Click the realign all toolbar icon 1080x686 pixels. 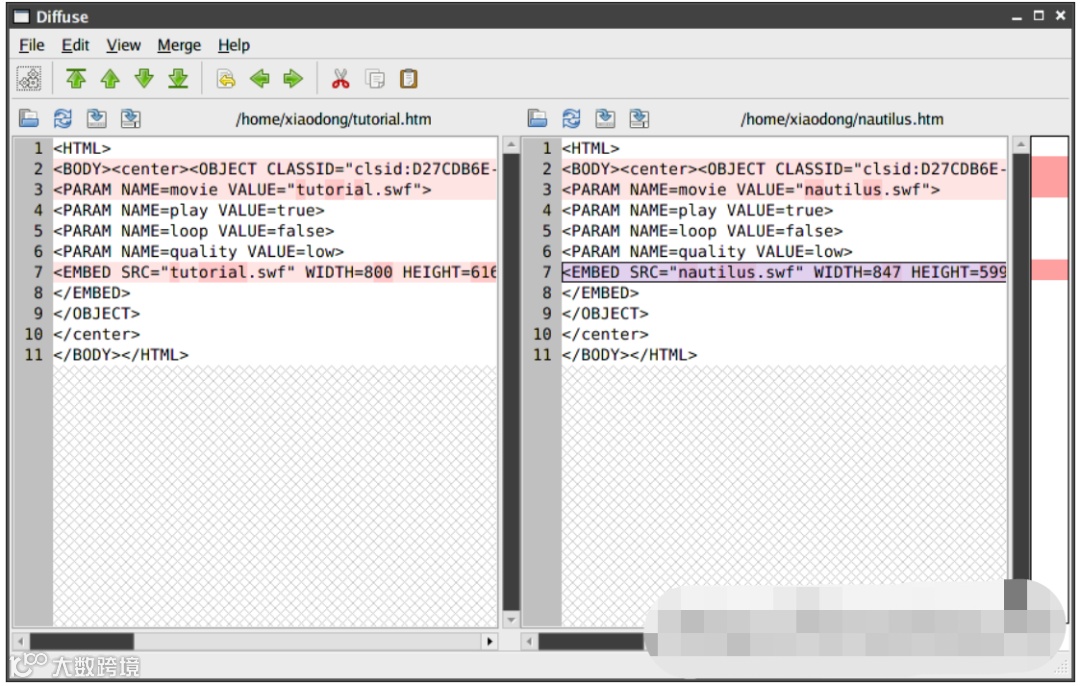tap(29, 79)
